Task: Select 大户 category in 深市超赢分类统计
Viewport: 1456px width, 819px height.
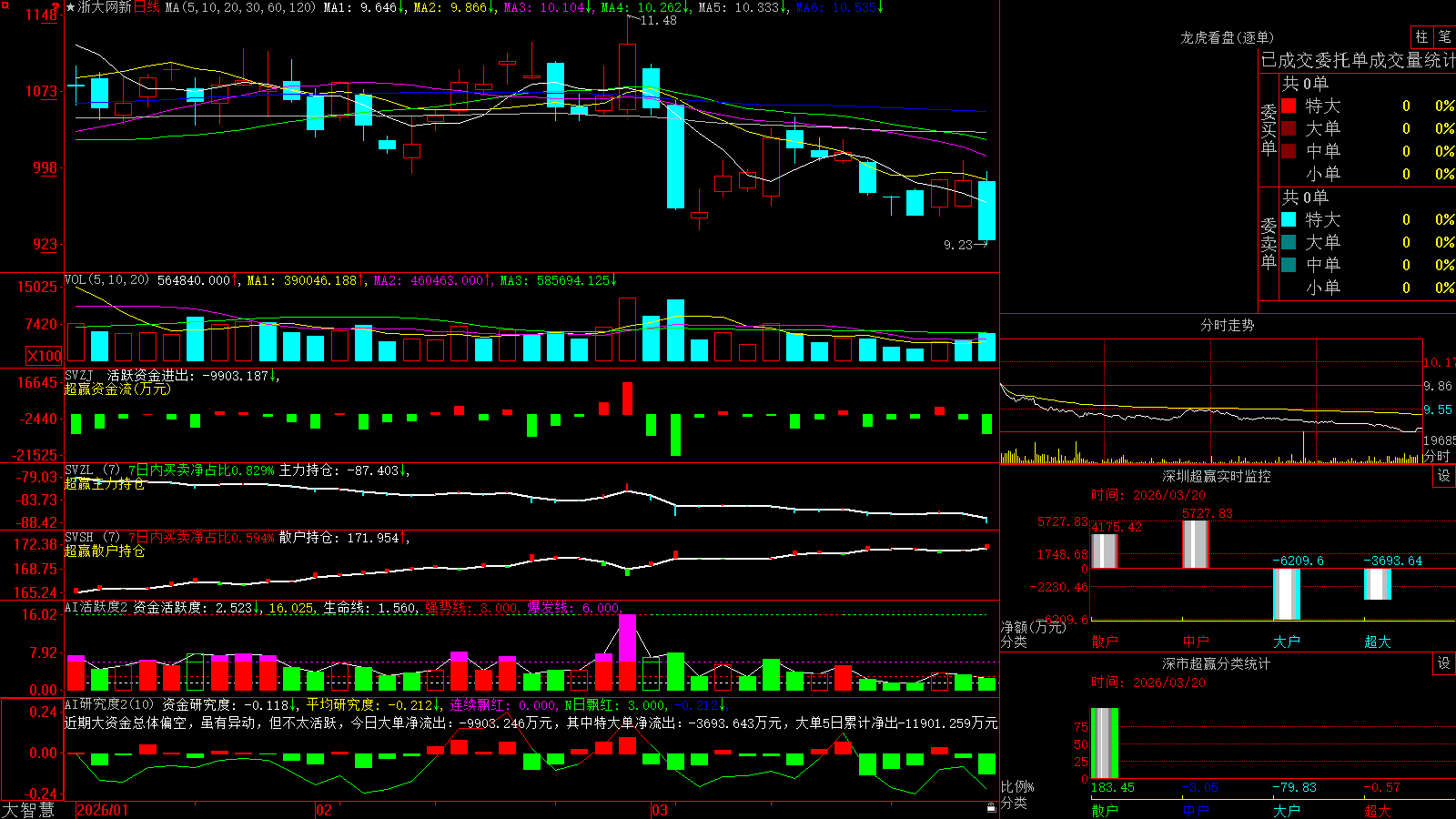Action: [1287, 811]
